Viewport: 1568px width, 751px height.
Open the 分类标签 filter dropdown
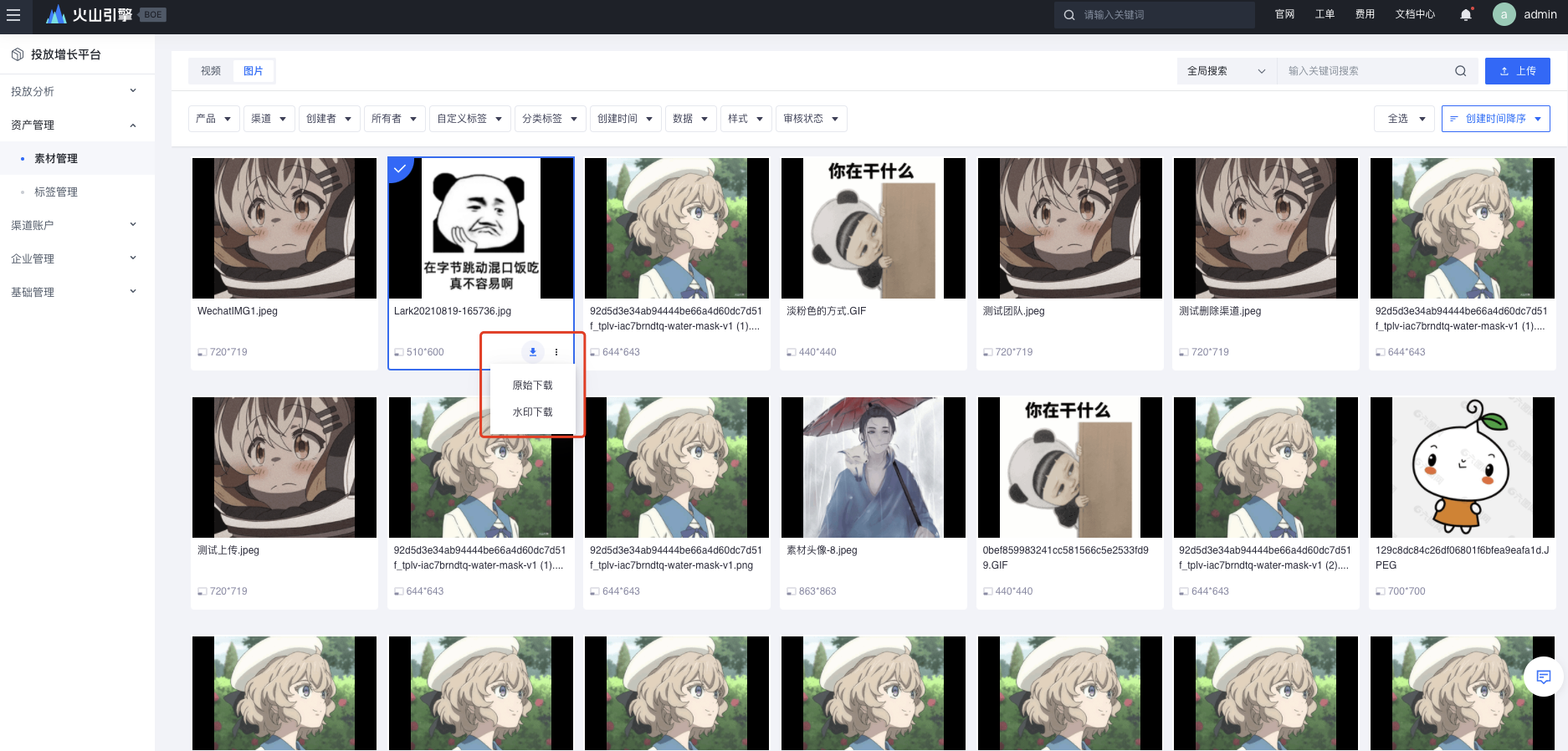[x=551, y=119]
